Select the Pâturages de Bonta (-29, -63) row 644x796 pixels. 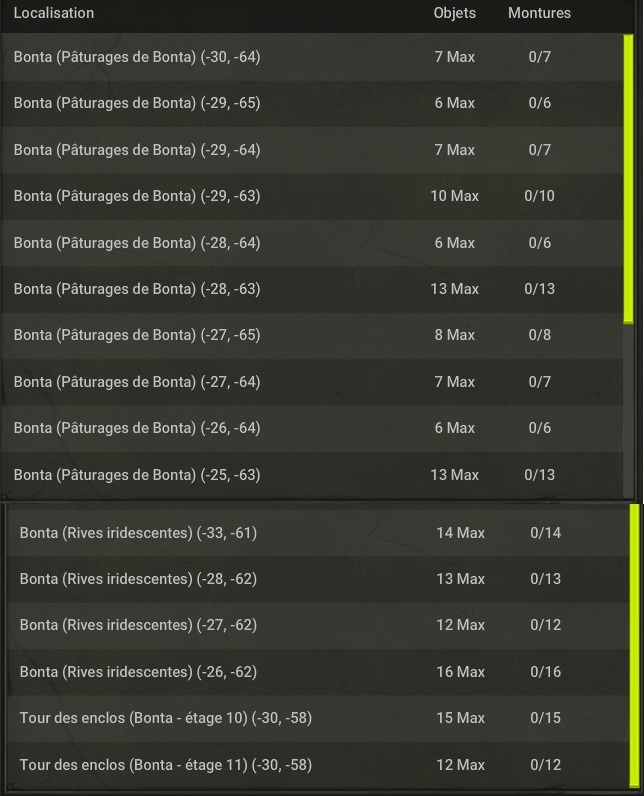tap(312, 196)
